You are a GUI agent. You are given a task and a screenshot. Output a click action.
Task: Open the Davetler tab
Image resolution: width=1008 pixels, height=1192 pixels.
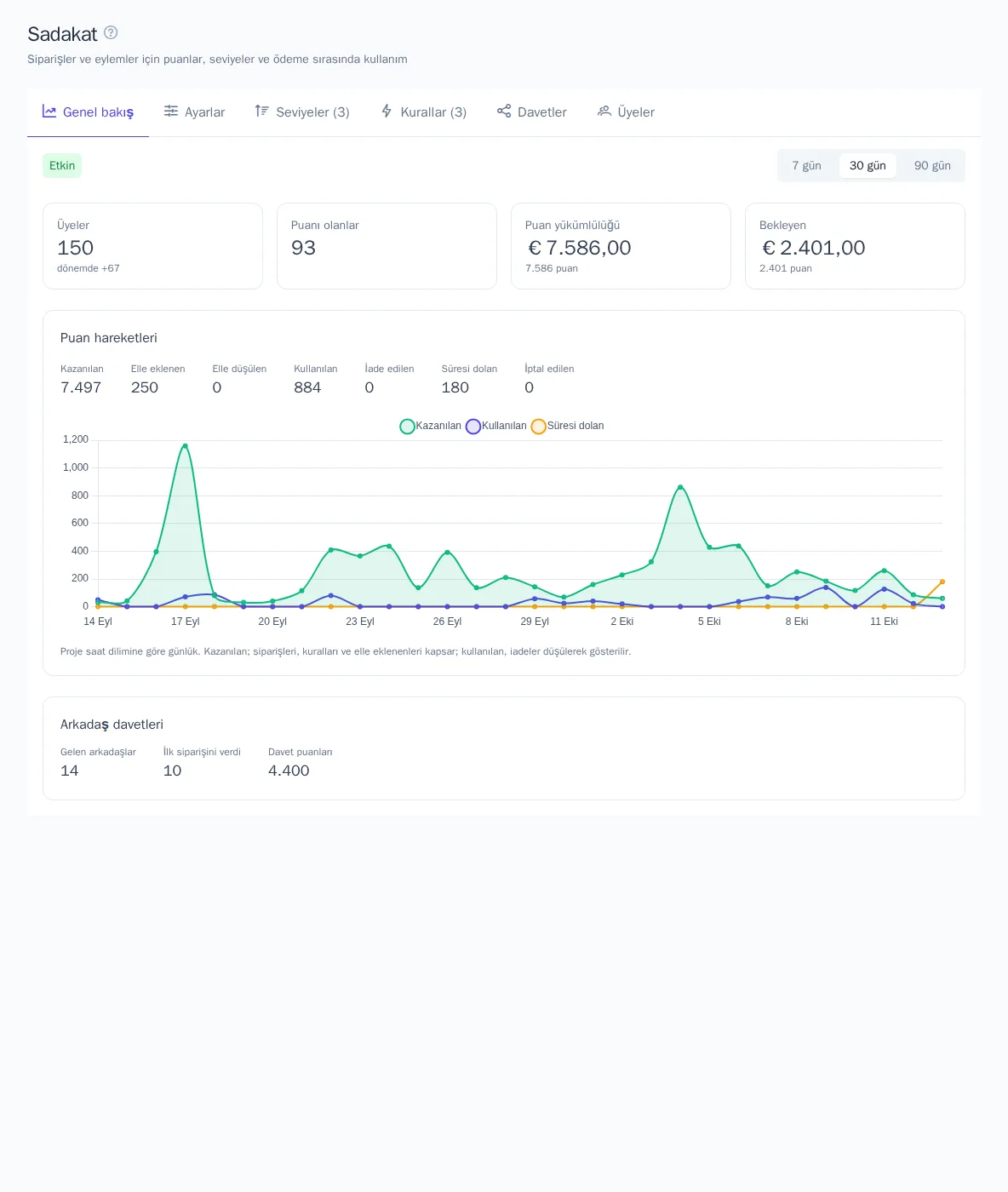(532, 112)
